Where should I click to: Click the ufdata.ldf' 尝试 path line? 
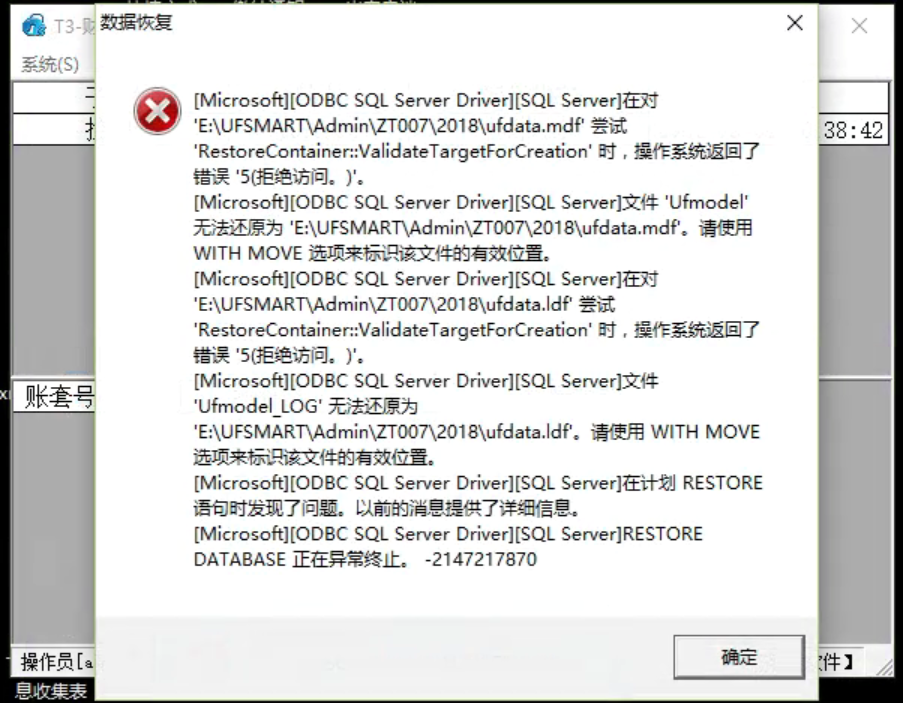[404, 305]
